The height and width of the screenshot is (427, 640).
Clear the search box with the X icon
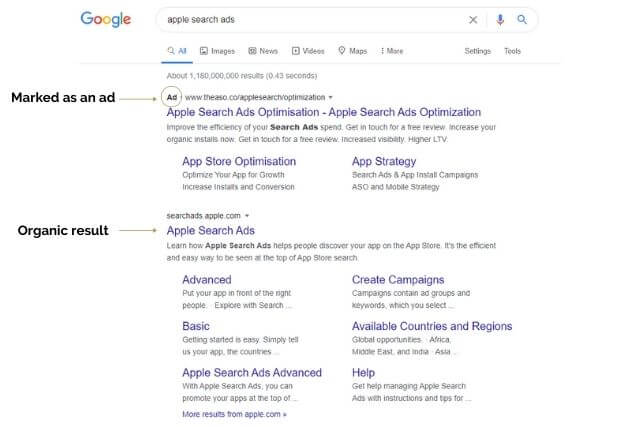(473, 20)
